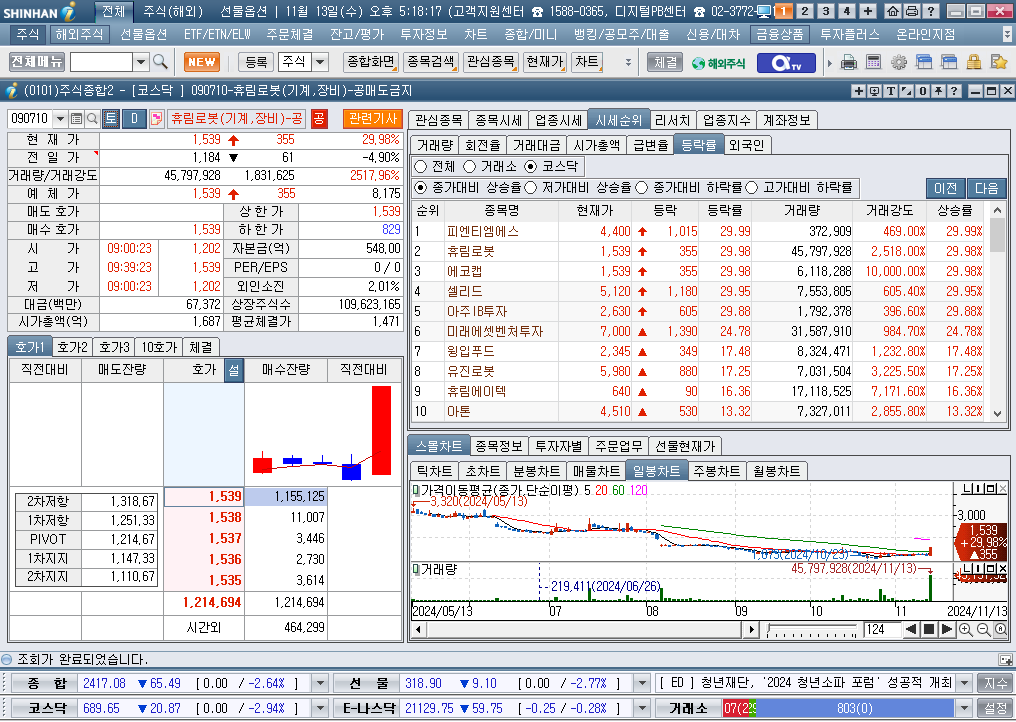The image size is (1016, 722).
Task: Click the plus icon to add a virtual screen
Action: [x=868, y=11]
